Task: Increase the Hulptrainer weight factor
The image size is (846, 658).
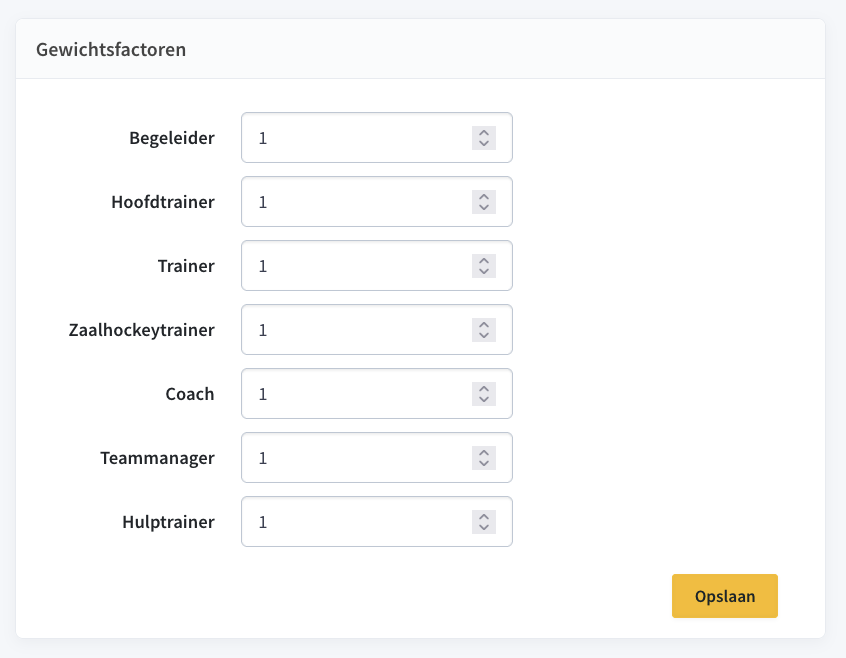Action: click(484, 516)
